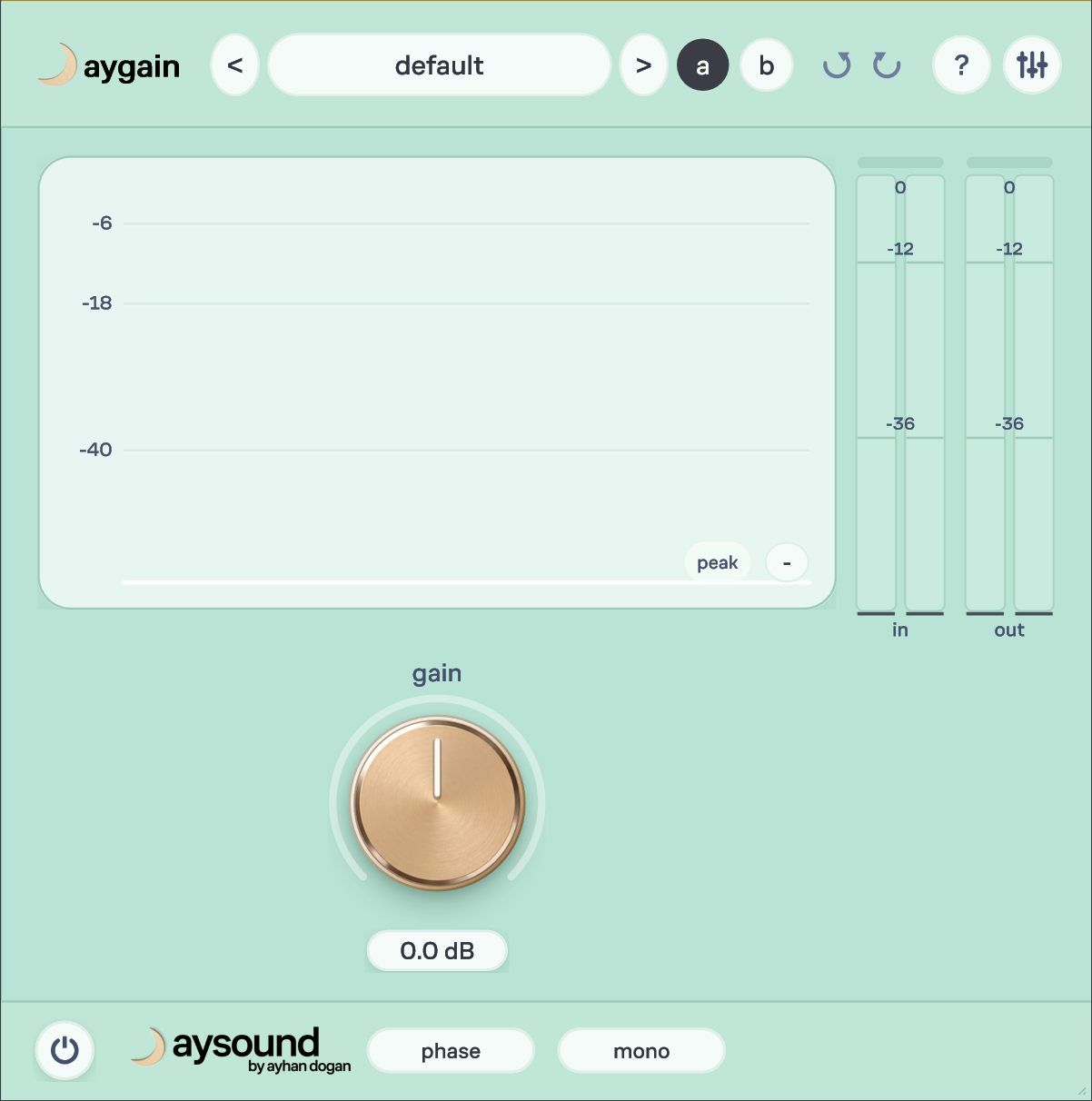The height and width of the screenshot is (1101, 1092).
Task: Open the sliders settings panel
Action: click(1032, 65)
